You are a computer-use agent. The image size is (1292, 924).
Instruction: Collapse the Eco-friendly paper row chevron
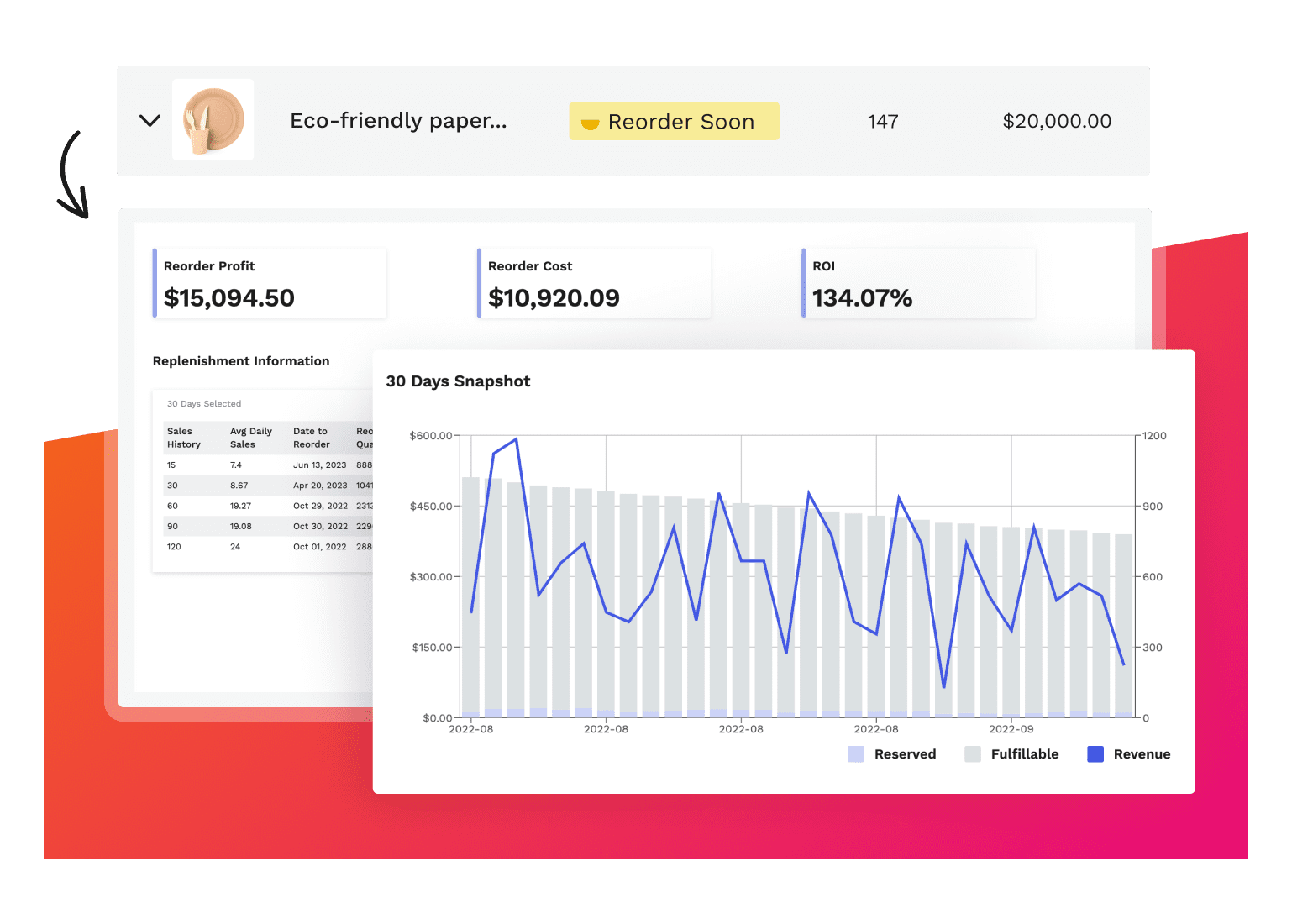tap(150, 121)
